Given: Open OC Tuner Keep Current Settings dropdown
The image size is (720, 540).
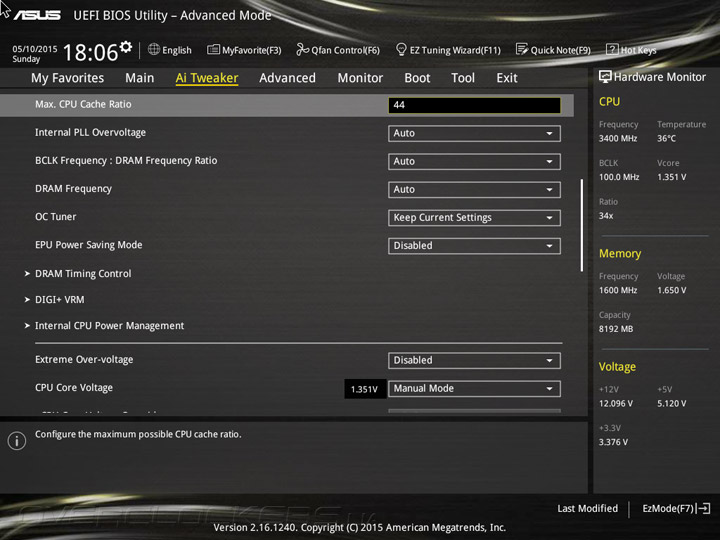Looking at the screenshot, I should click(474, 218).
